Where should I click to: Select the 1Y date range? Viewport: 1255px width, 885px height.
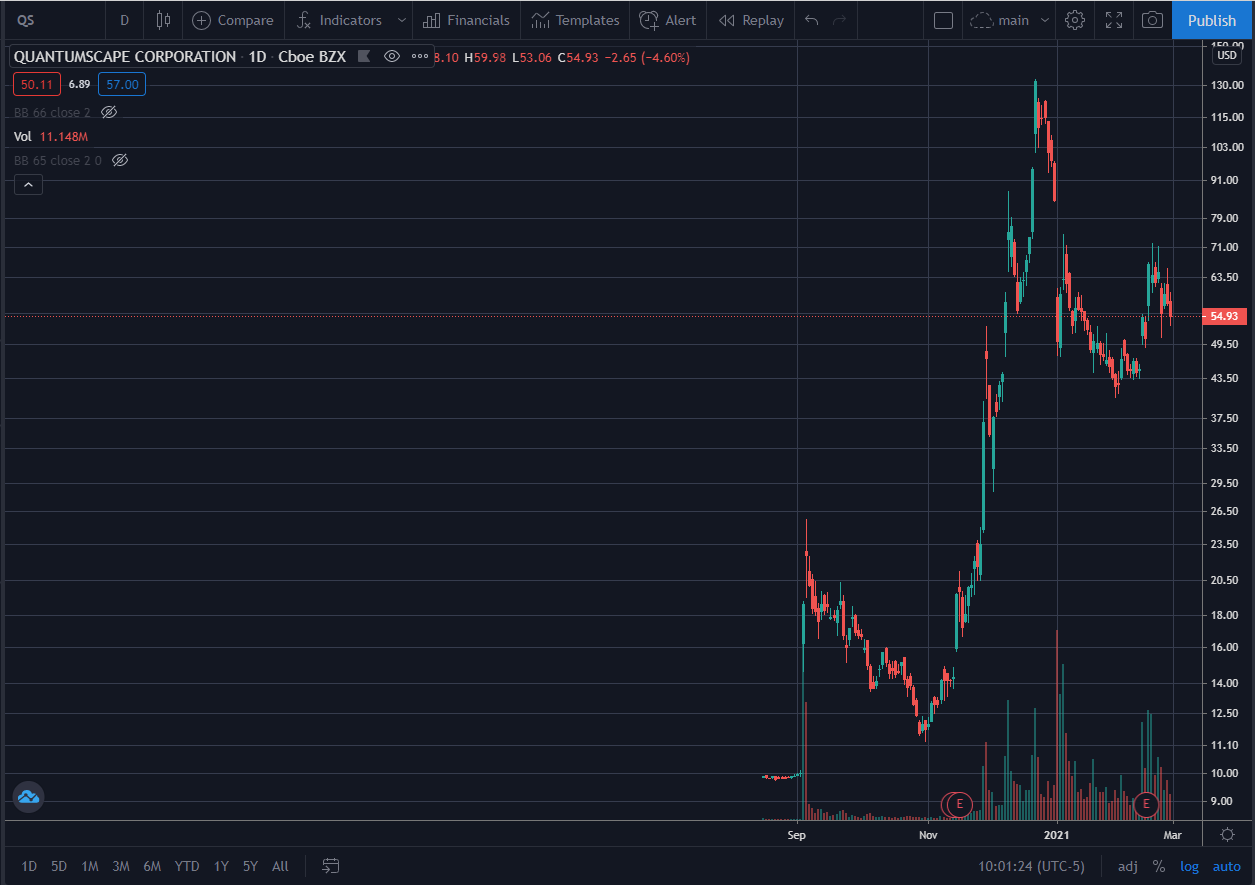tap(221, 866)
